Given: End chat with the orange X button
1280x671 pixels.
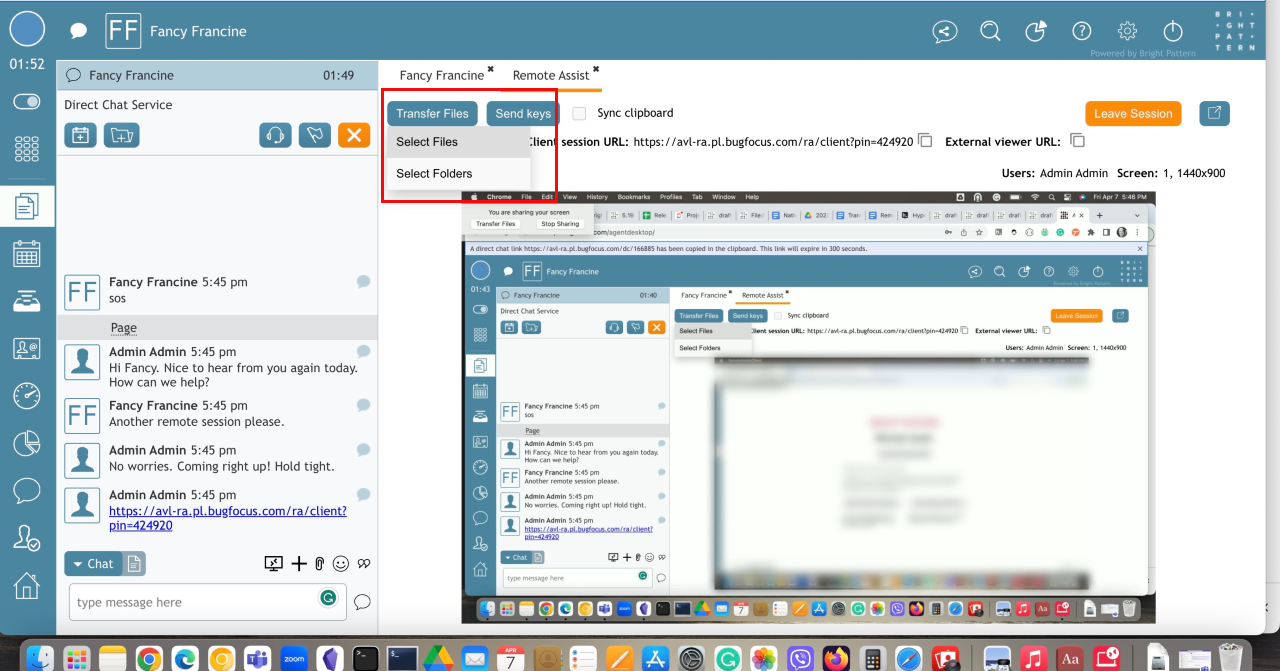Looking at the screenshot, I should pos(353,135).
